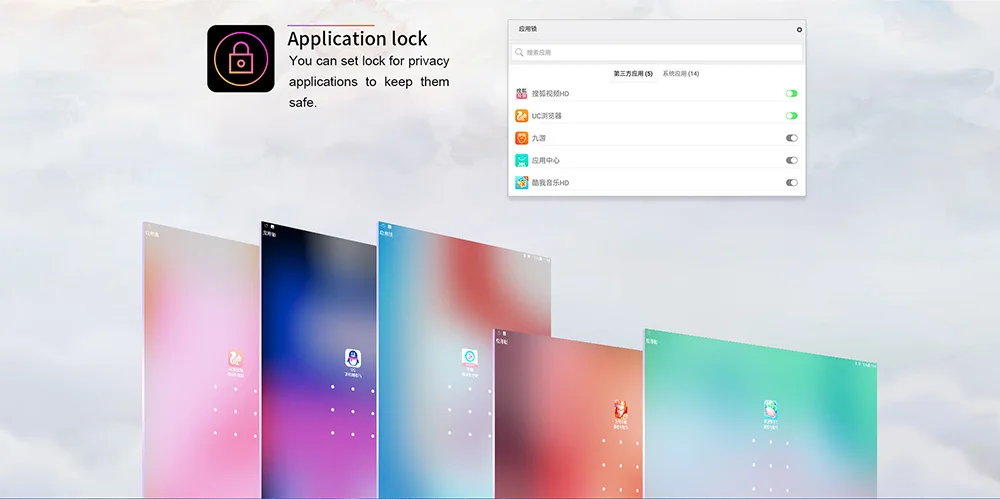Switch to 第三方应用 (5) tab

point(633,73)
